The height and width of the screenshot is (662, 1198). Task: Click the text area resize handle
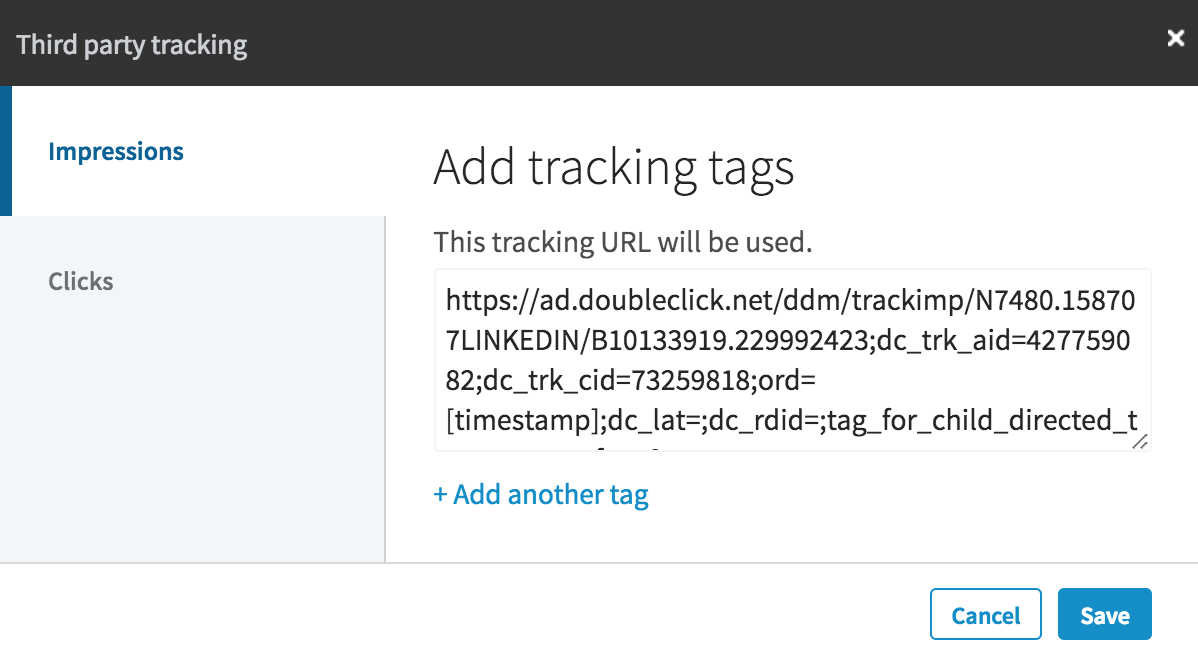[1139, 441]
